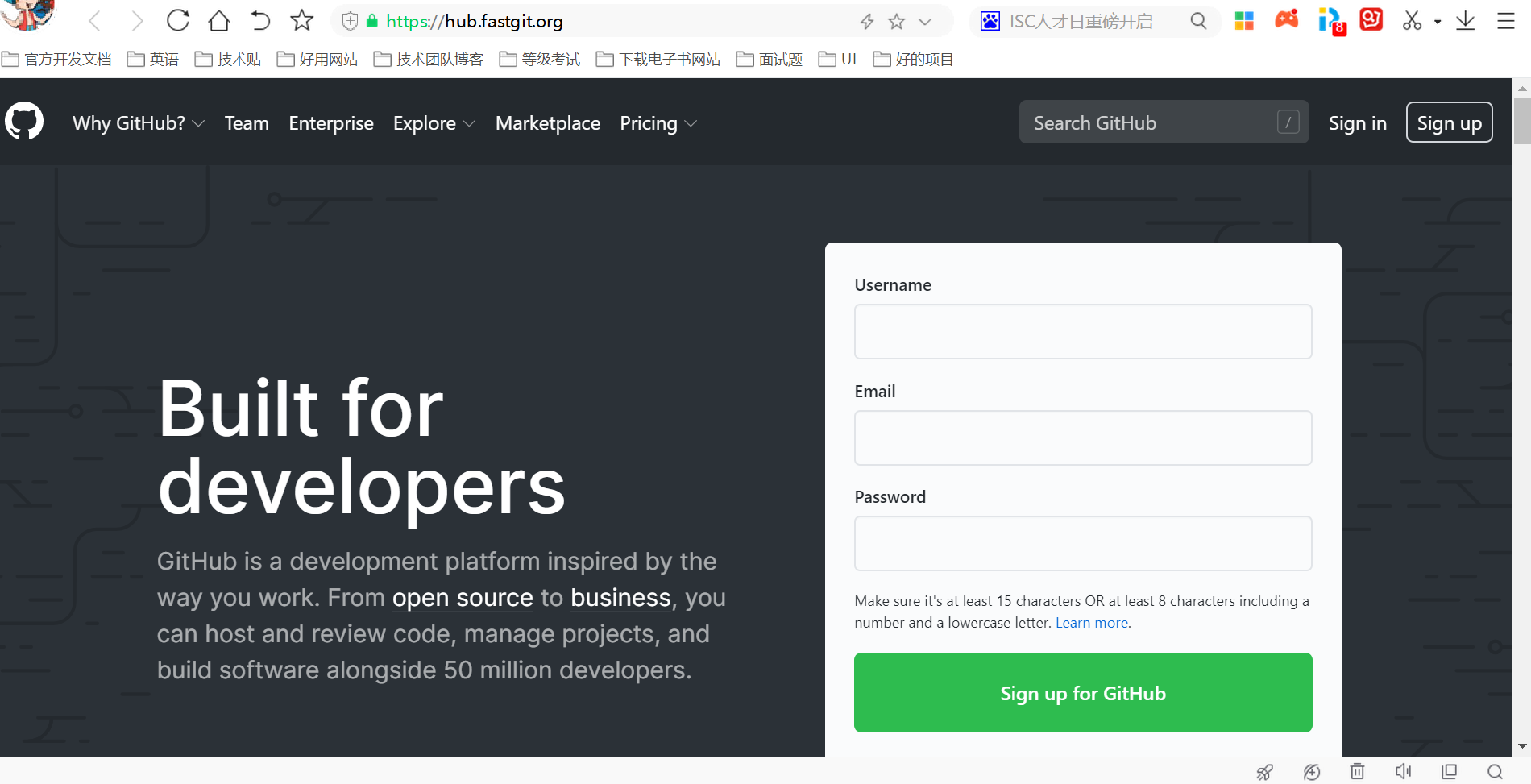Click the Baidu paw search engine icon
1531x784 pixels.
point(990,22)
